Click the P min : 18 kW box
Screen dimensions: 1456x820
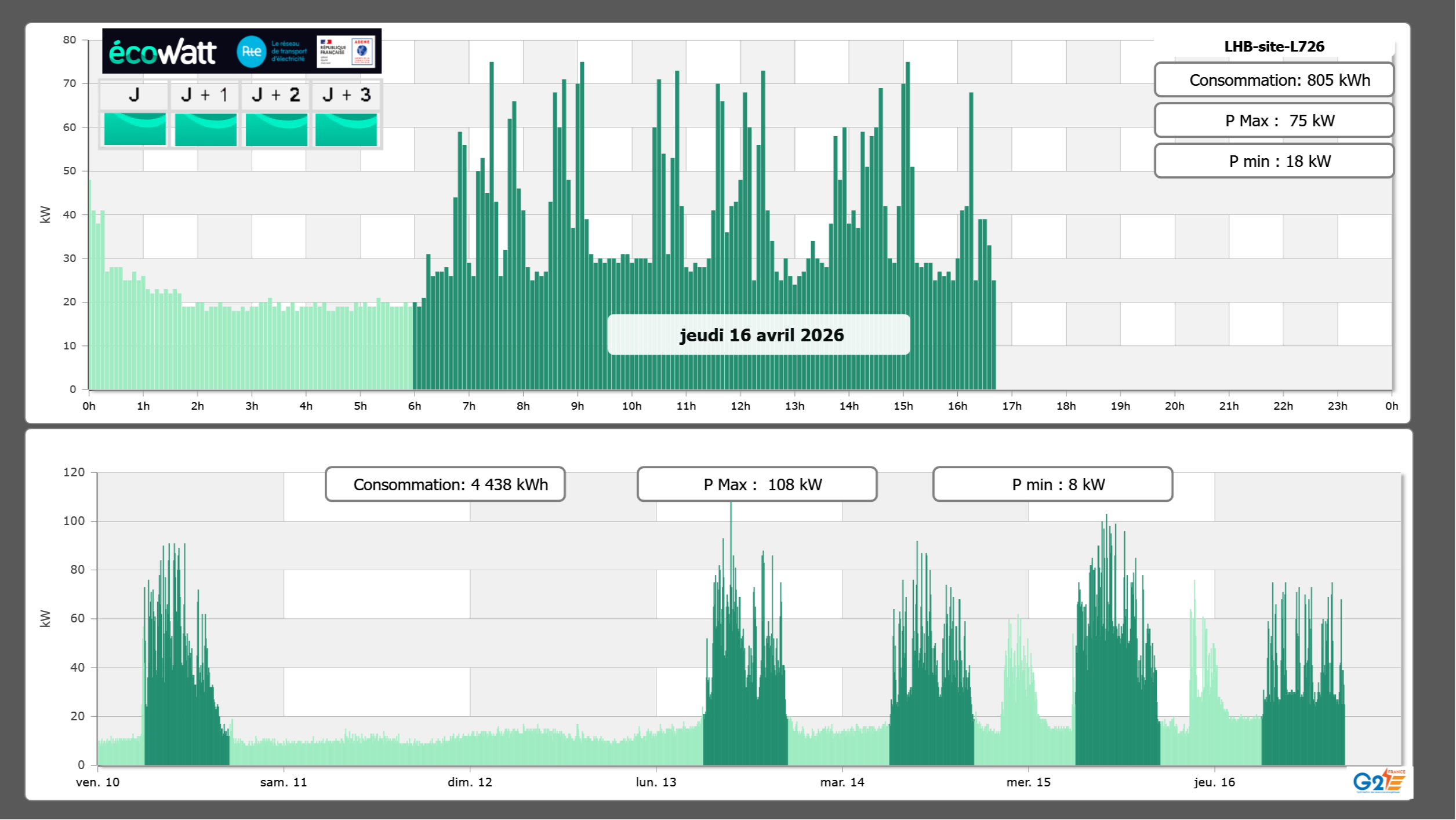coord(1273,161)
